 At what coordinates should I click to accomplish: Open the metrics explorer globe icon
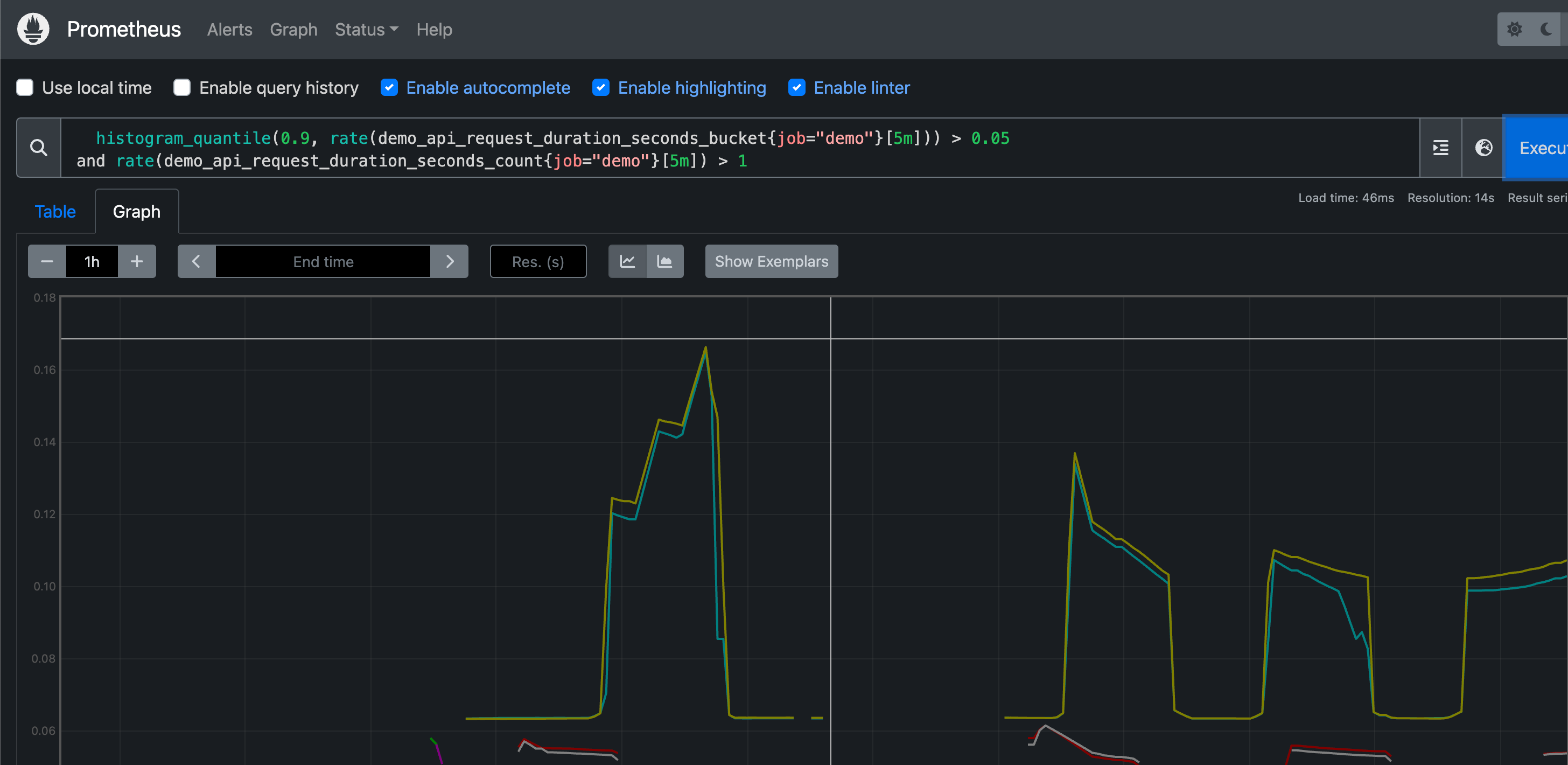[1483, 148]
